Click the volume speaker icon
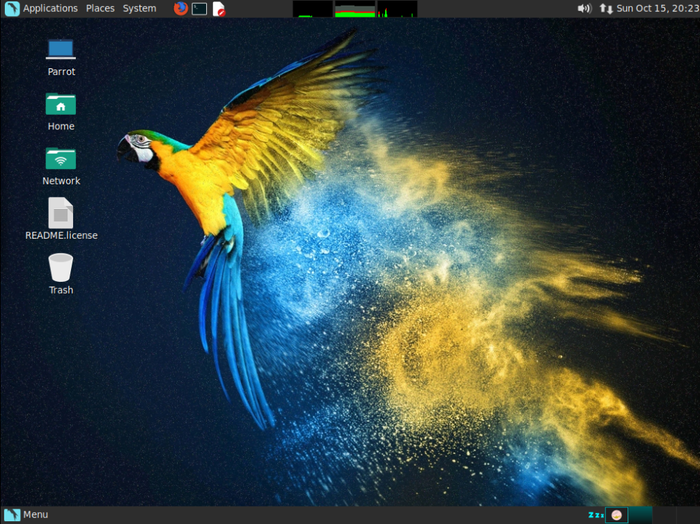The width and height of the screenshot is (700, 524). 584,8
